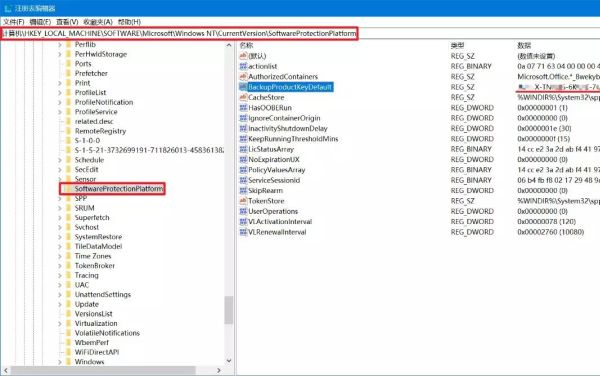Select the VLRenewalInterval value name
The height and width of the screenshot is (376, 600).
[277, 232]
